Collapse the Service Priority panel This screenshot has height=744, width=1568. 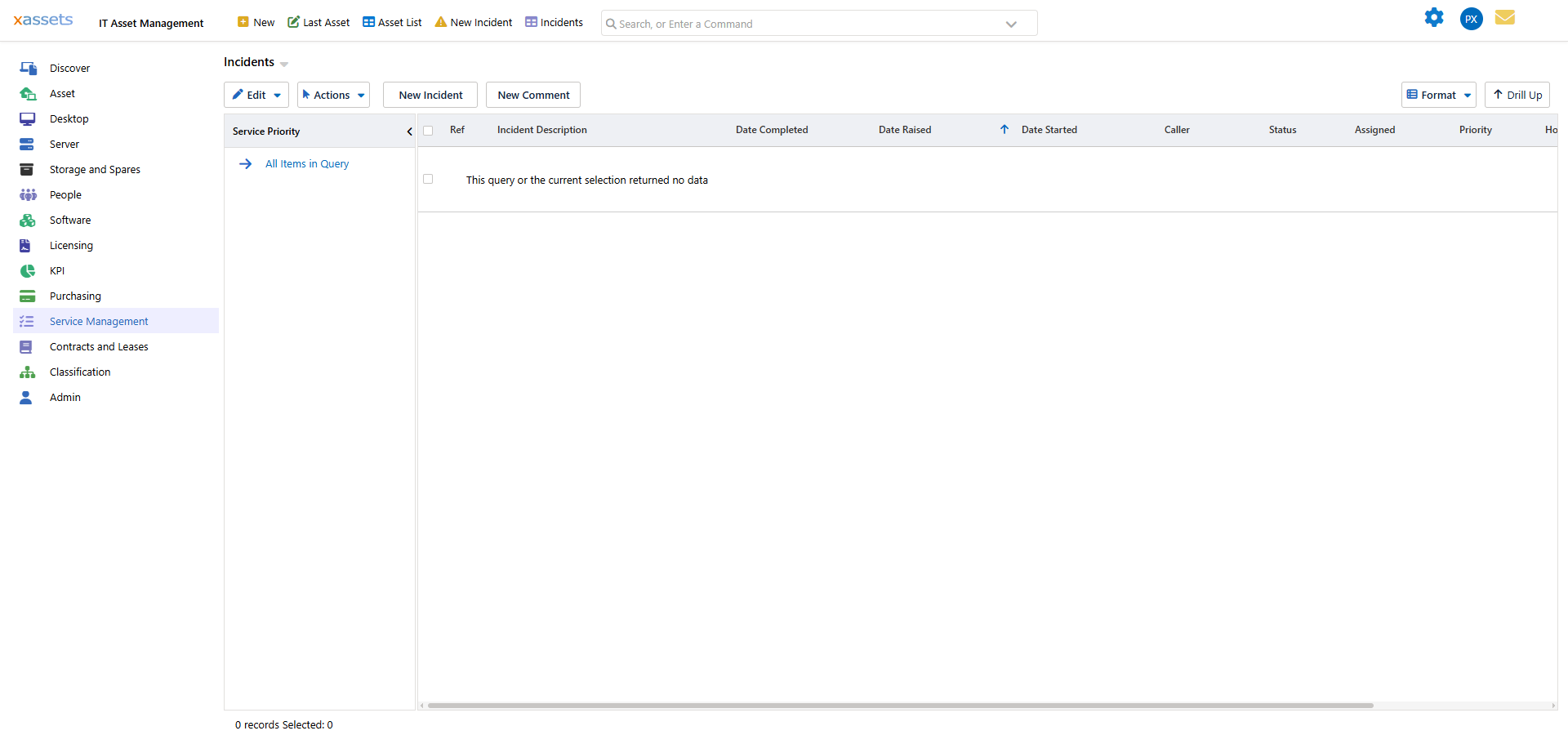click(x=409, y=131)
